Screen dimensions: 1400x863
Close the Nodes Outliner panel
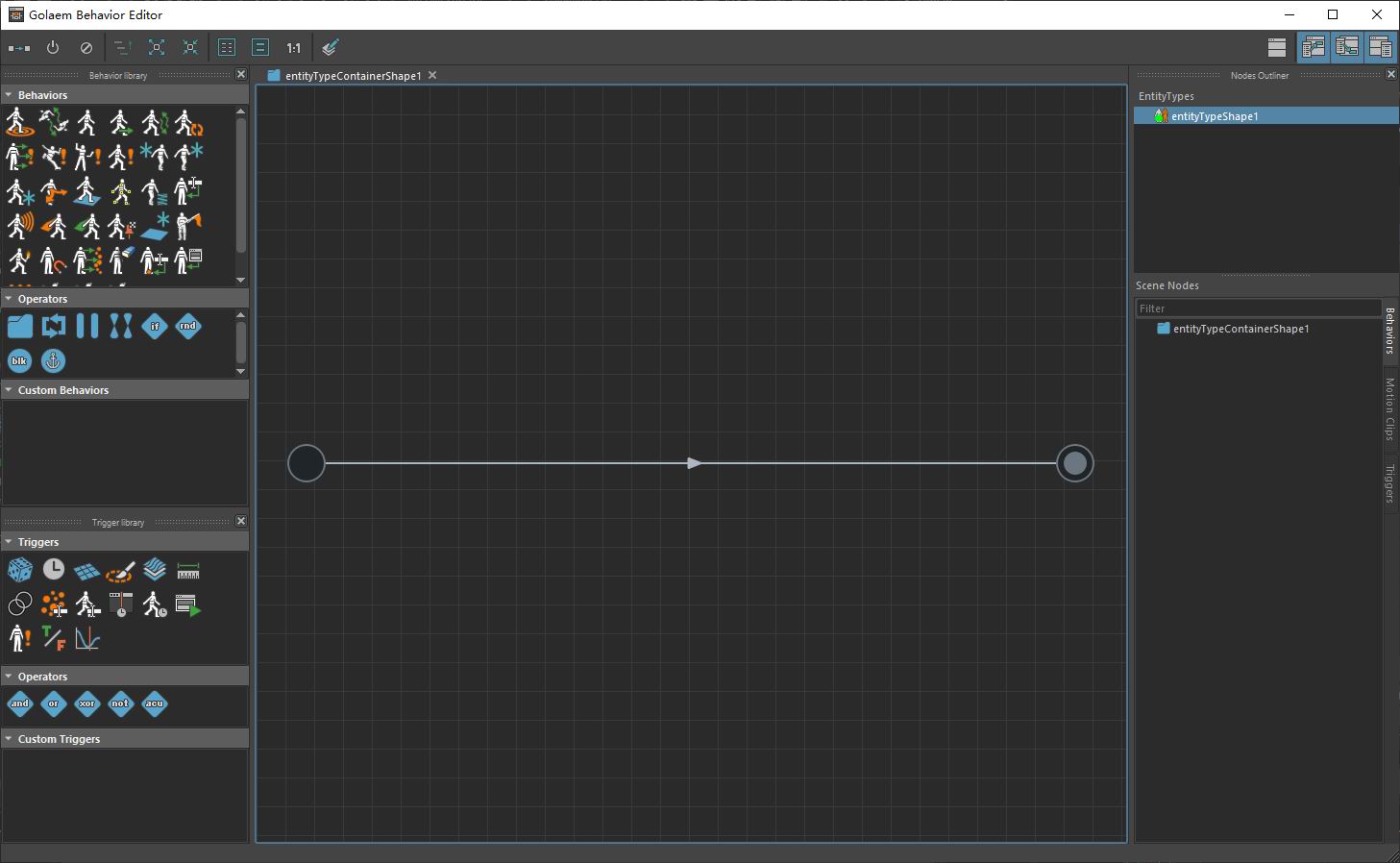tap(1391, 74)
